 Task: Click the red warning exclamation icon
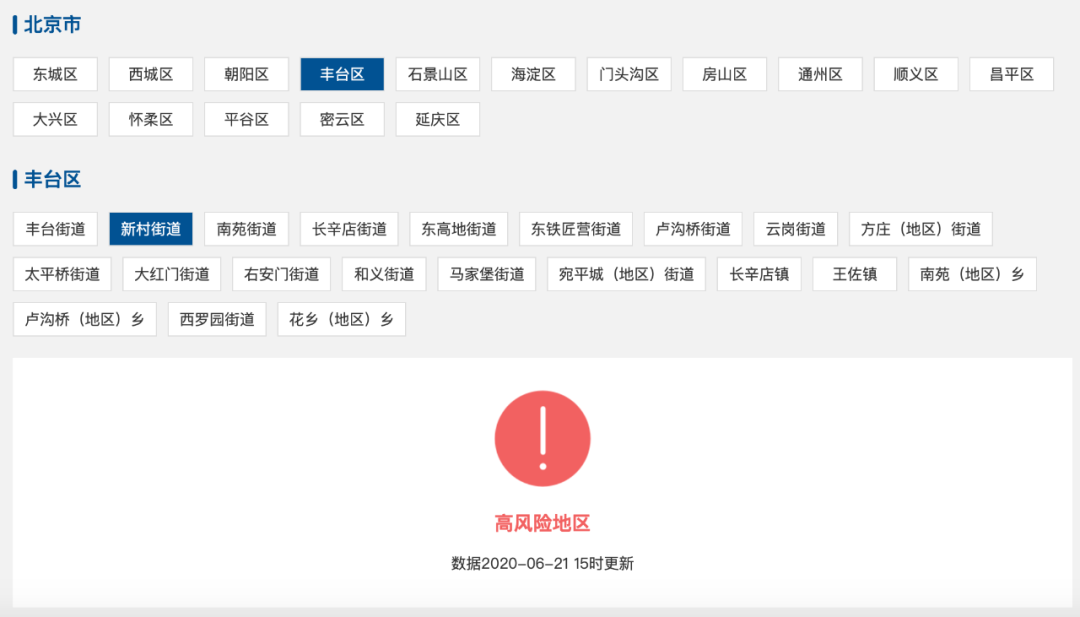tap(545, 437)
